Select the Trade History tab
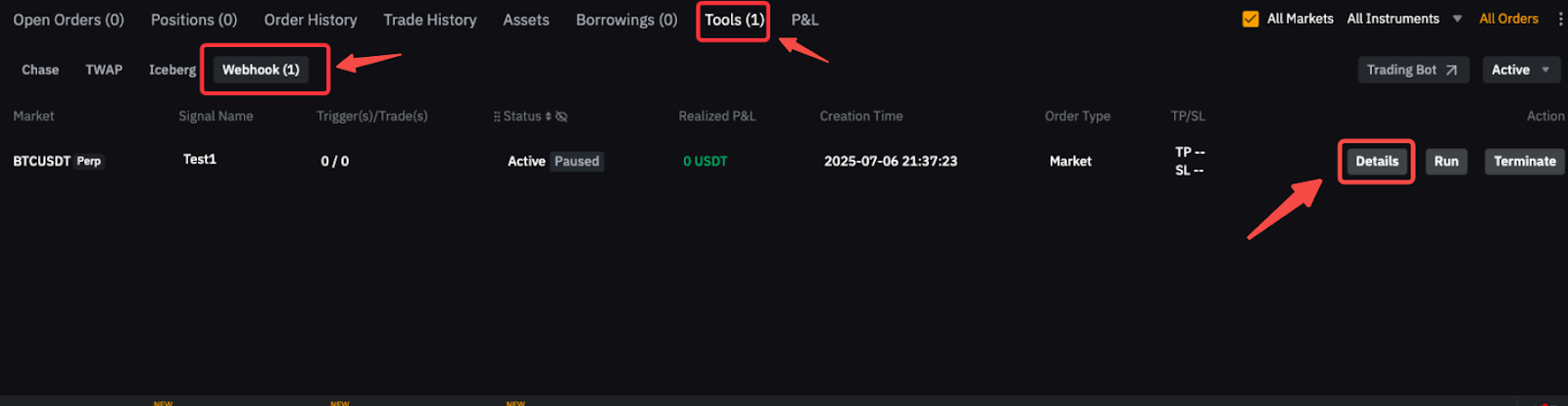Screen dimensions: 1568x406 tap(430, 20)
